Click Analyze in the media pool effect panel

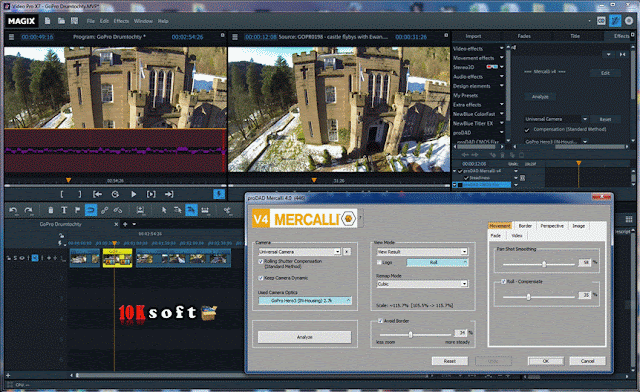pyautogui.click(x=540, y=97)
